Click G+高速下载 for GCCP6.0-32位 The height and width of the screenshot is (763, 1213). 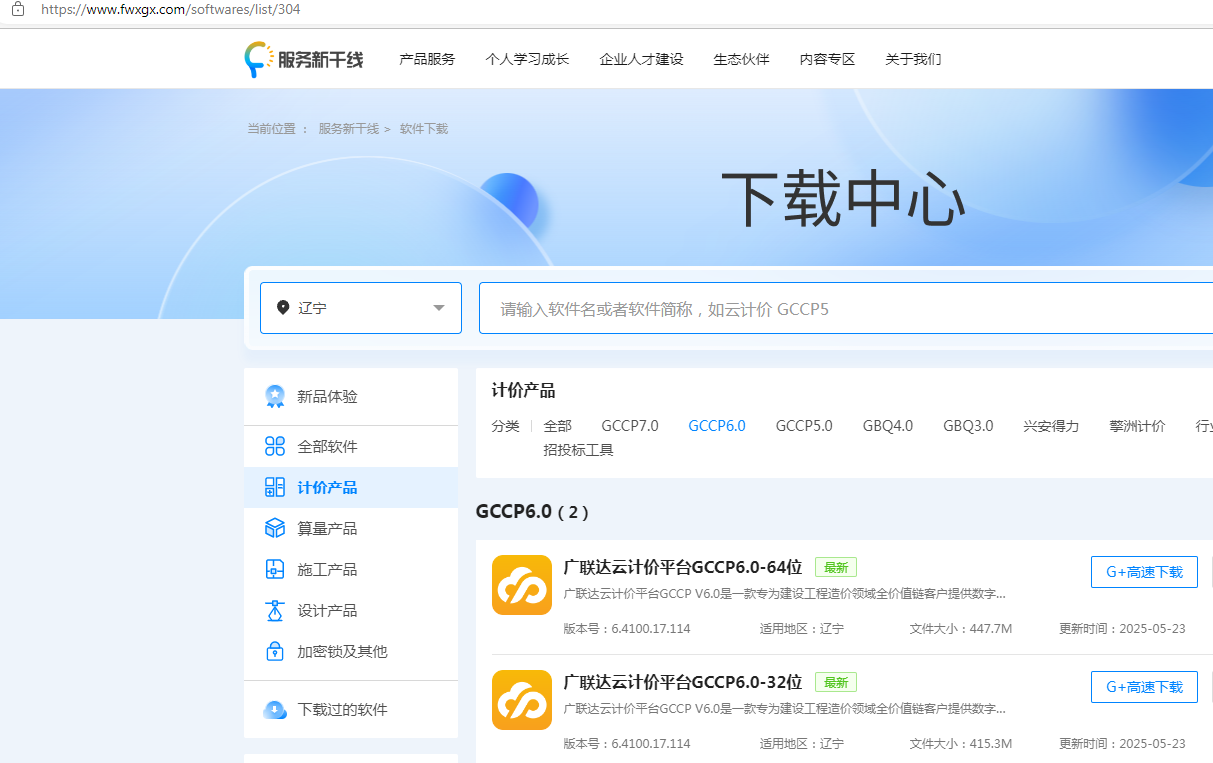1144,687
